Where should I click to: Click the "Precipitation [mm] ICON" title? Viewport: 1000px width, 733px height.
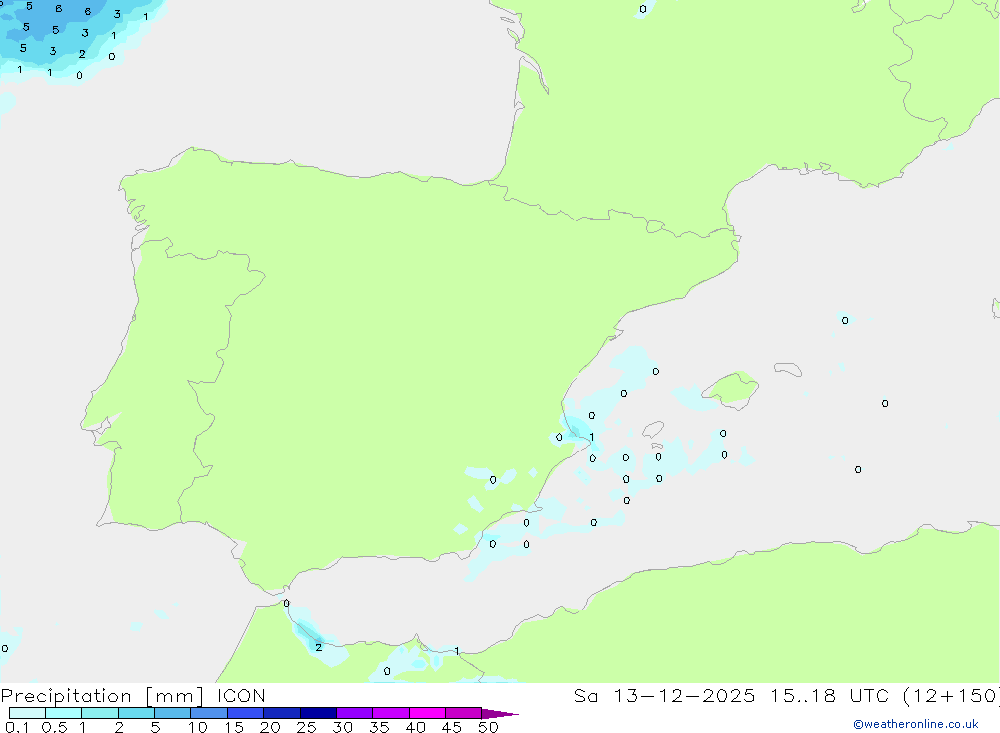pyautogui.click(x=133, y=696)
